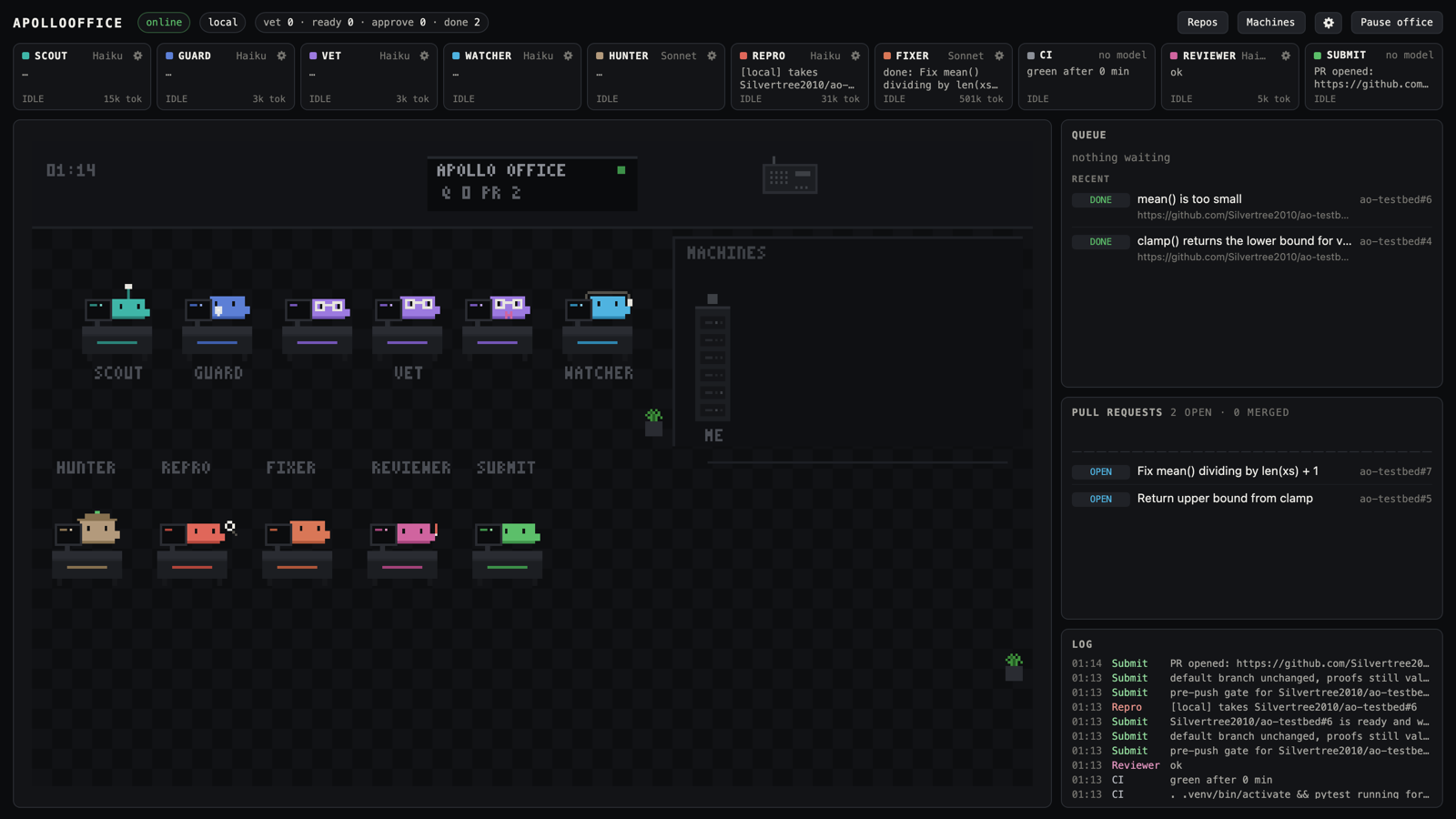Open the Repos panel
The height and width of the screenshot is (819, 1456).
[1202, 23]
